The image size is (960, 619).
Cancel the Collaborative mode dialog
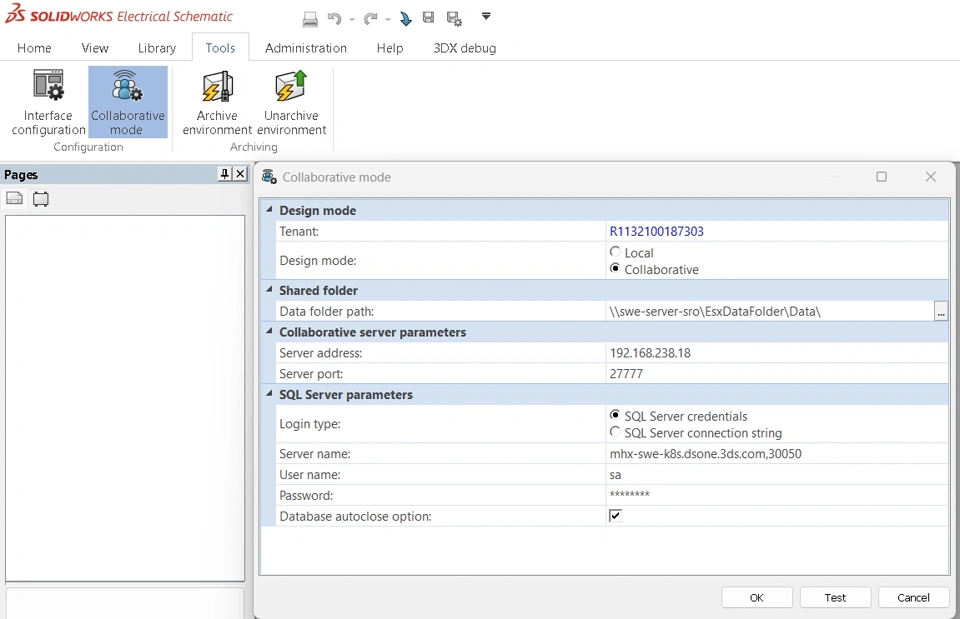click(913, 598)
